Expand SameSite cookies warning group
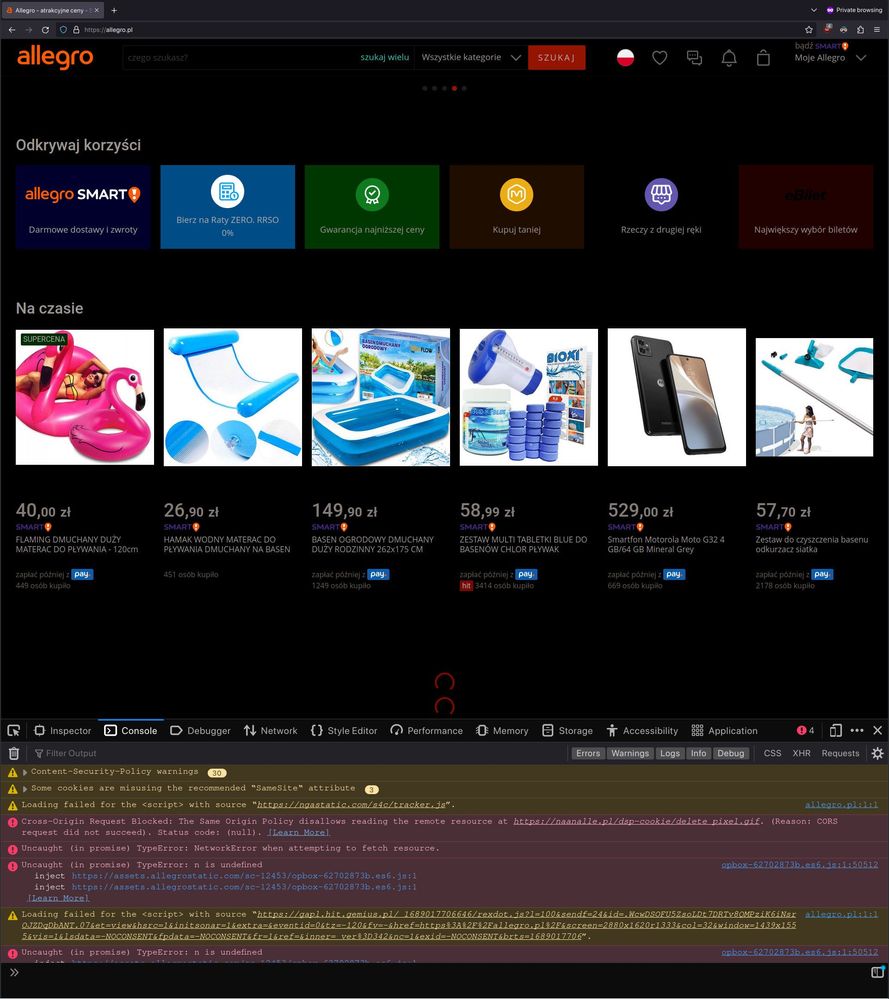889x999 pixels. coord(25,789)
